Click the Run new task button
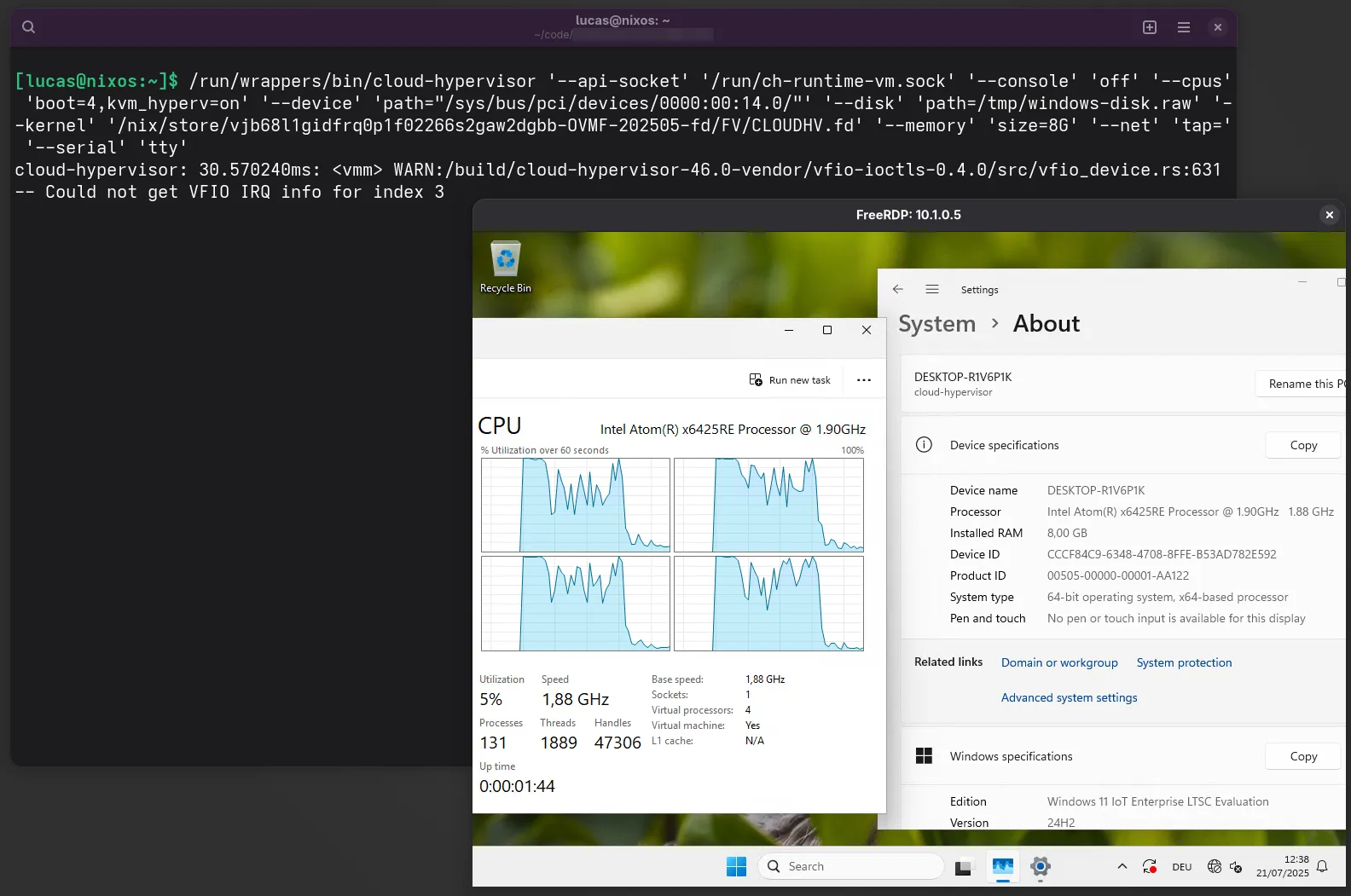 (790, 380)
